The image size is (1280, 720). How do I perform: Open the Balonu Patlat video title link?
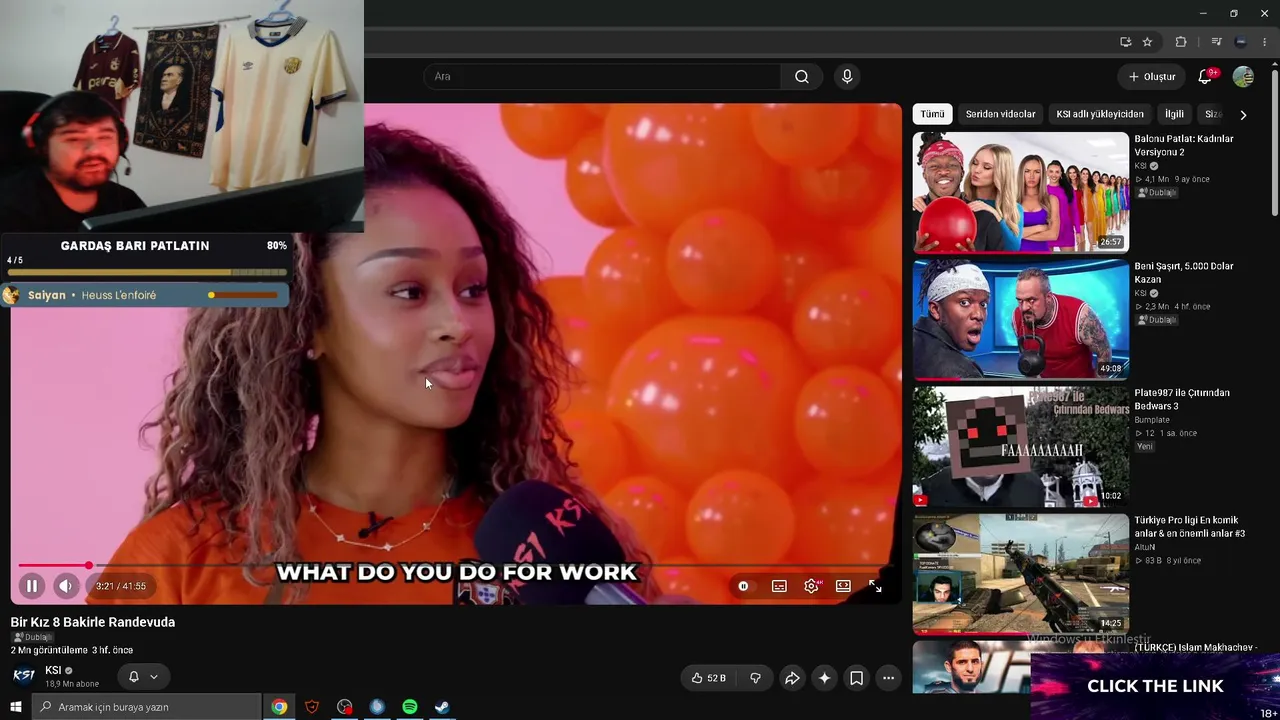pyautogui.click(x=1184, y=145)
